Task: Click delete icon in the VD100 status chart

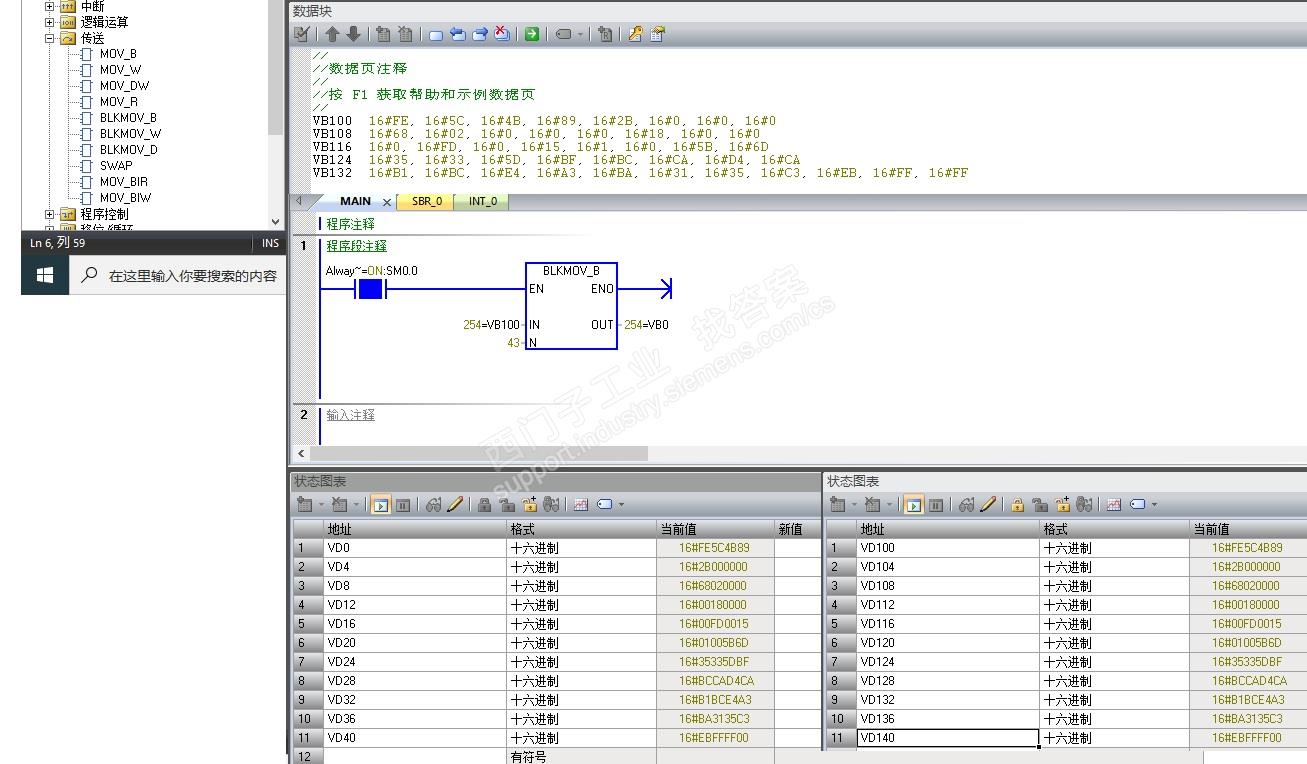Action: point(872,505)
